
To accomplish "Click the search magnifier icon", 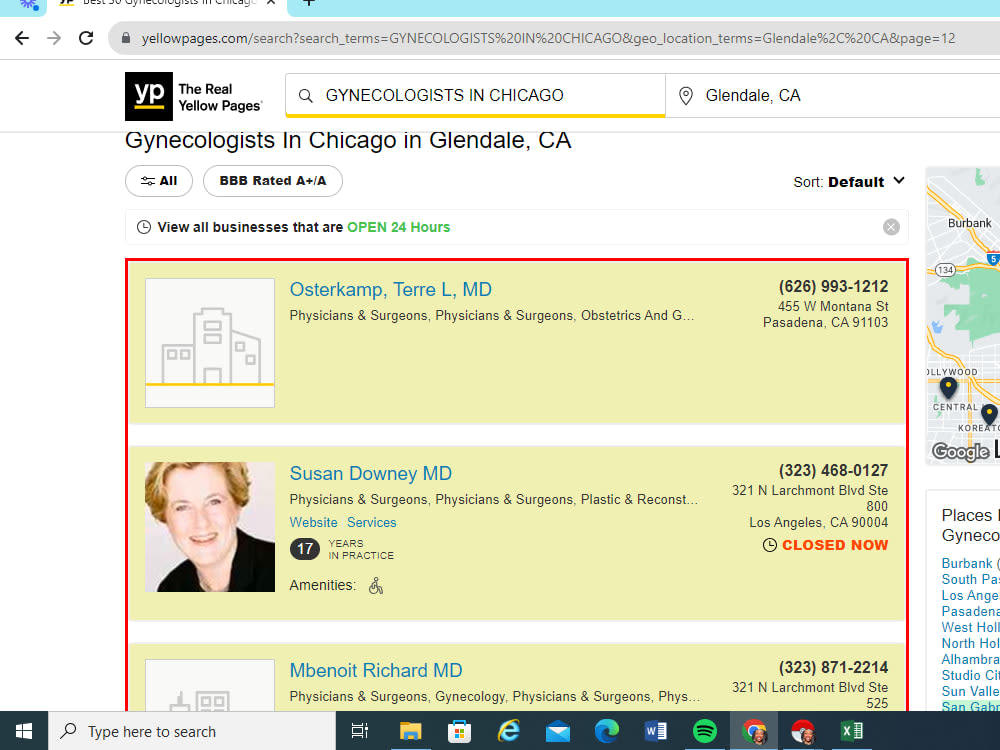I will [305, 96].
